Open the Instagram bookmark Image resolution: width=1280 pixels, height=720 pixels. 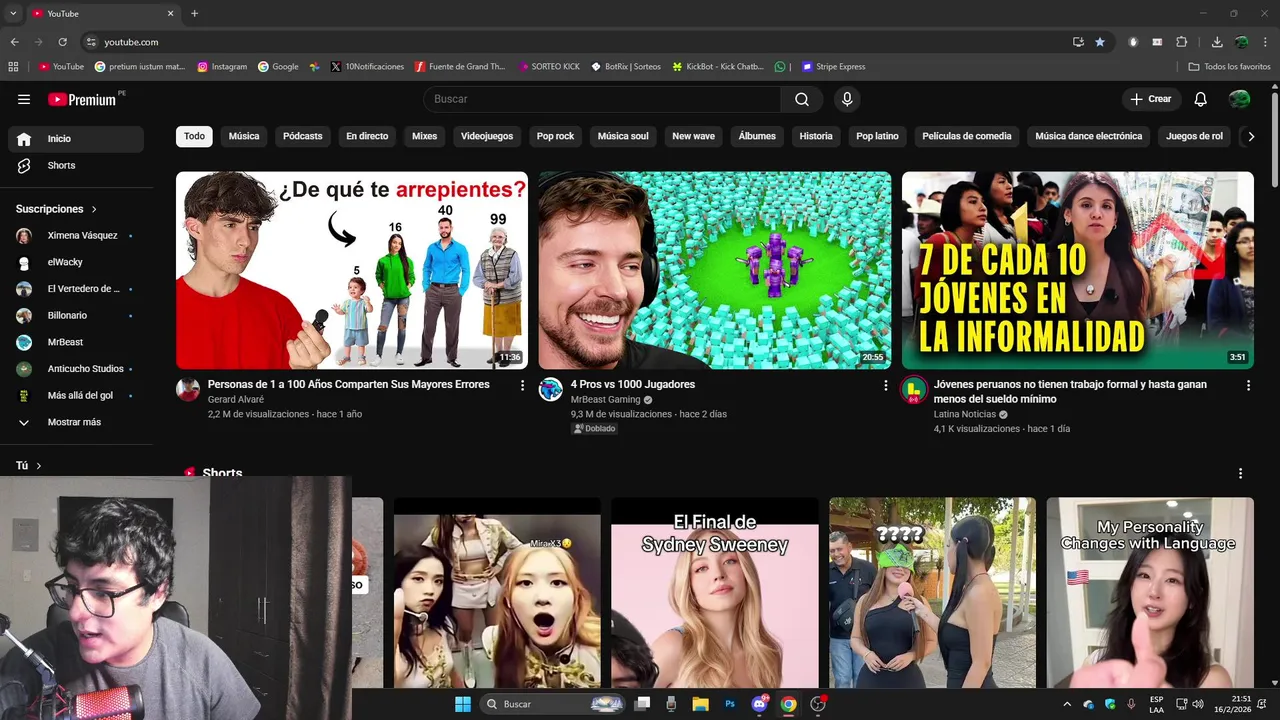pyautogui.click(x=222, y=67)
